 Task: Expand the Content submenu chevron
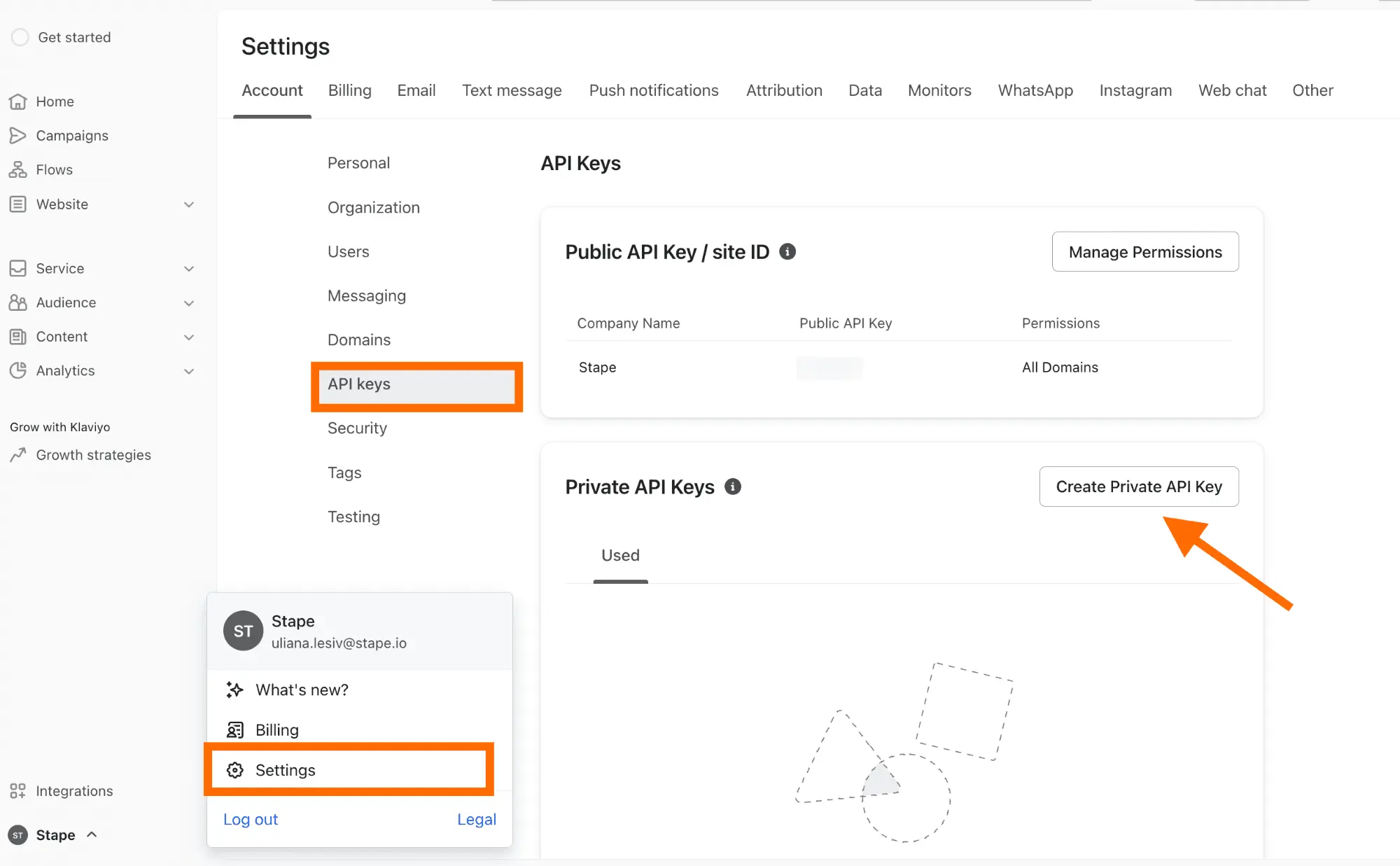[x=188, y=337]
